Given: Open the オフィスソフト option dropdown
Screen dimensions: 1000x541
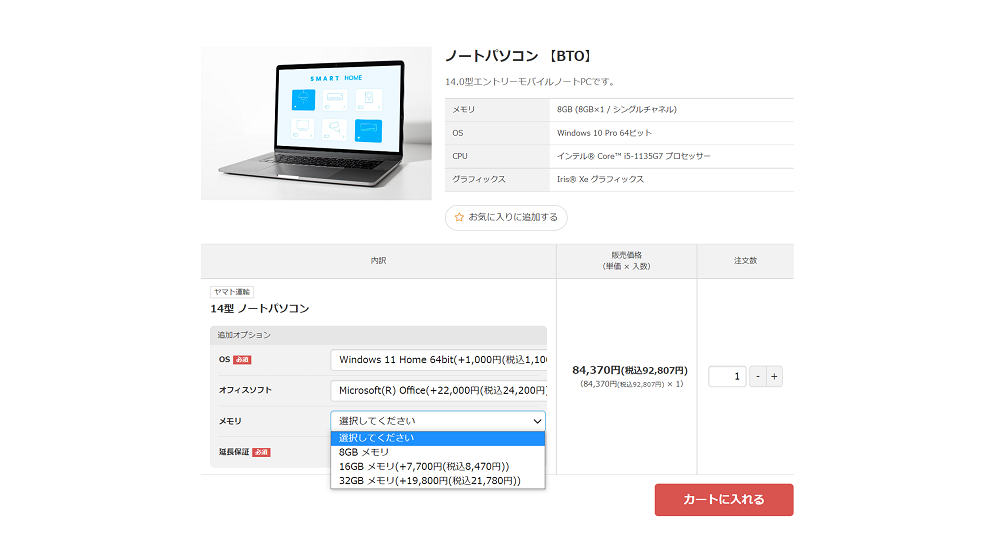Looking at the screenshot, I should 438,390.
